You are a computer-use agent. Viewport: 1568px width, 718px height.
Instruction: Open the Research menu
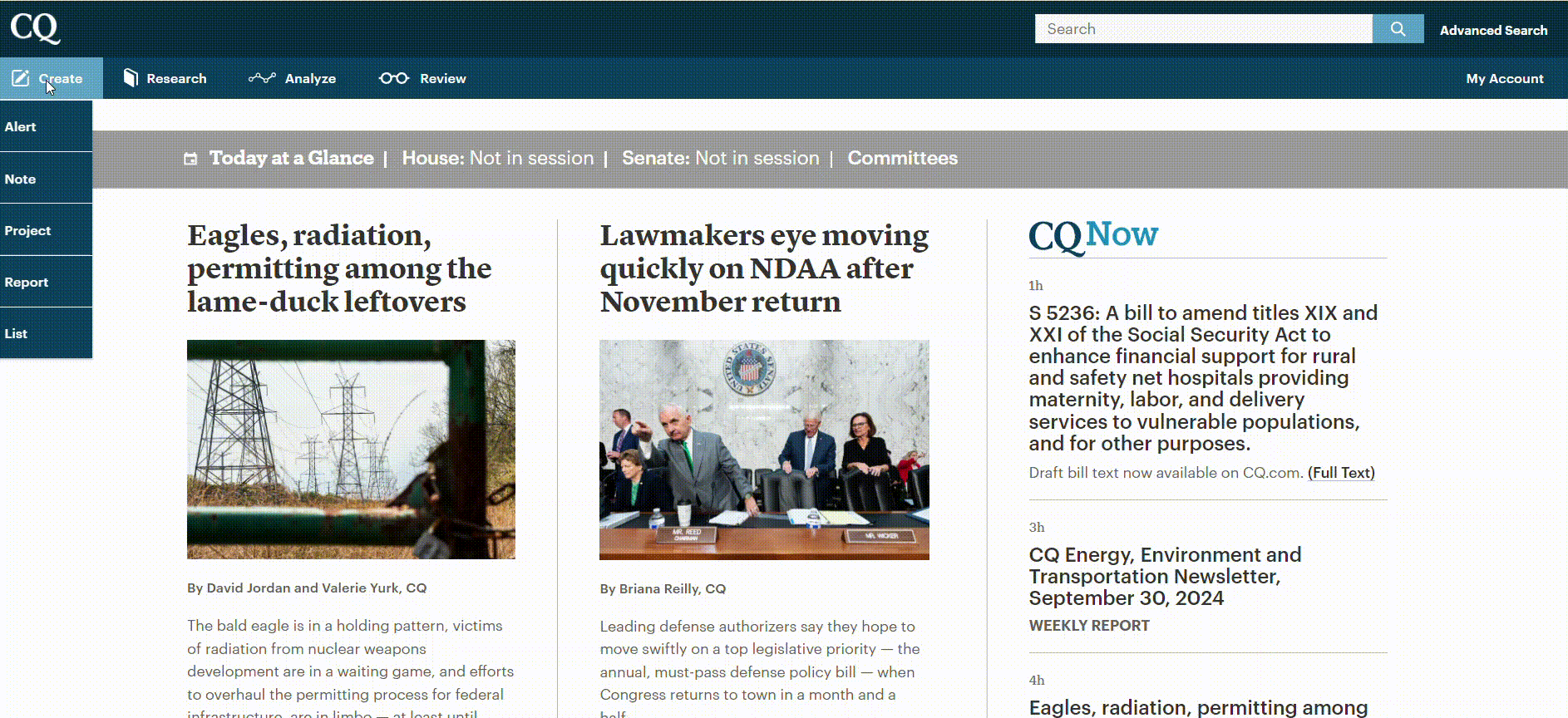pos(165,78)
